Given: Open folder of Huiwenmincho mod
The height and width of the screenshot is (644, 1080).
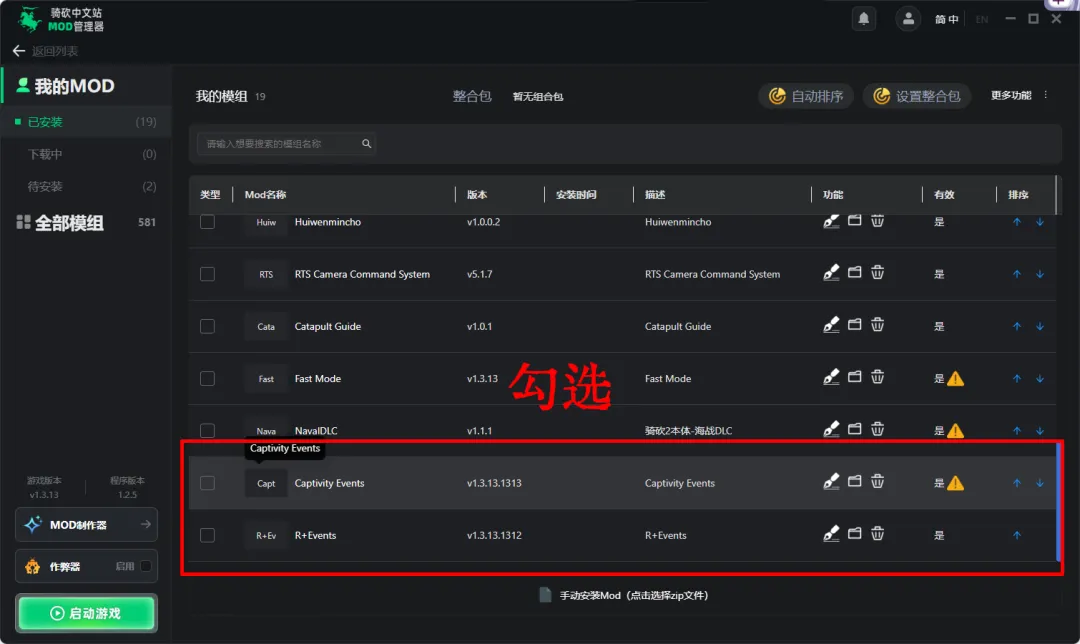Looking at the screenshot, I should [855, 220].
